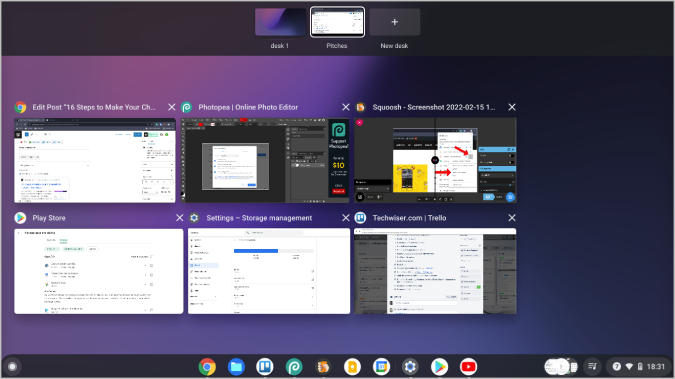Select the Pitches desk thumbnail
This screenshot has height=379, width=675.
click(x=337, y=22)
